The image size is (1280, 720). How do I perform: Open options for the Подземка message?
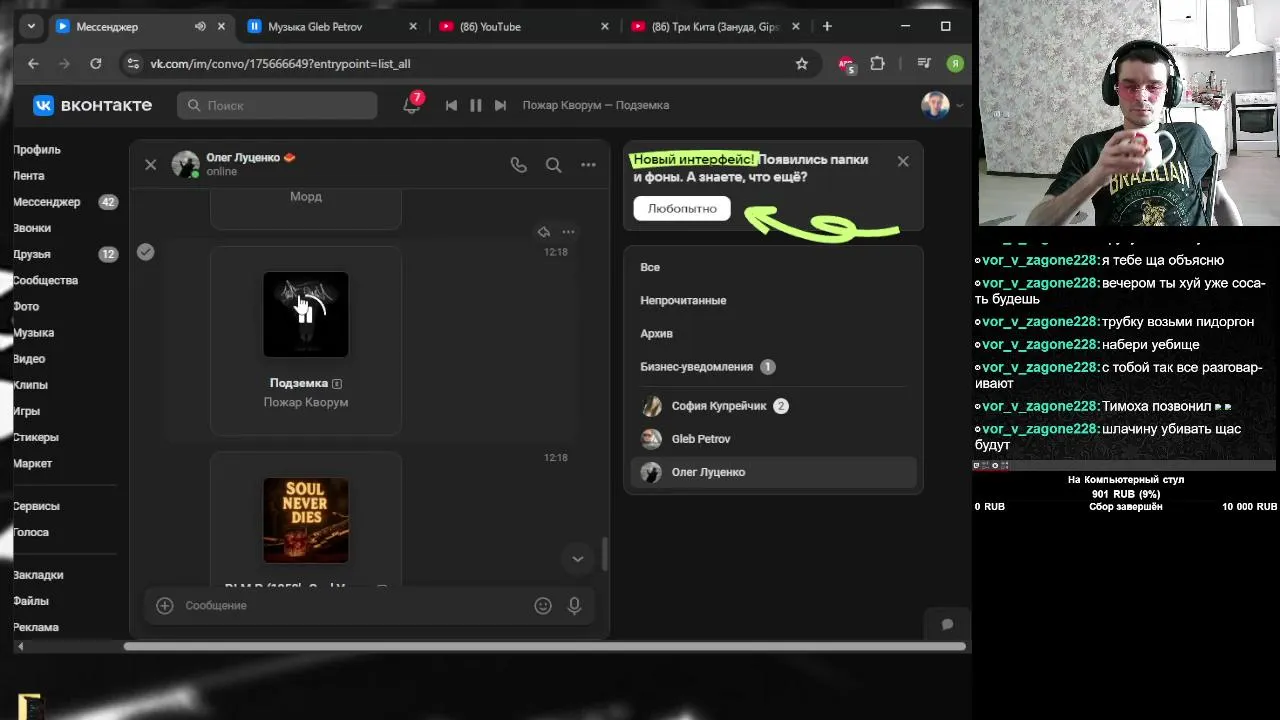tap(568, 232)
